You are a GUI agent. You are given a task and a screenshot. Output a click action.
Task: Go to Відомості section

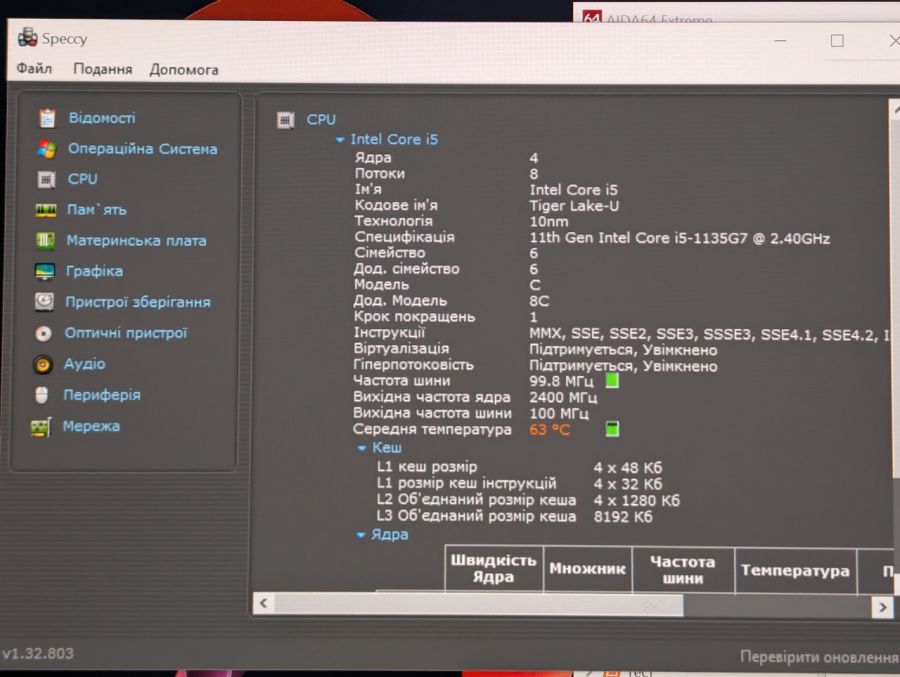pyautogui.click(x=102, y=118)
